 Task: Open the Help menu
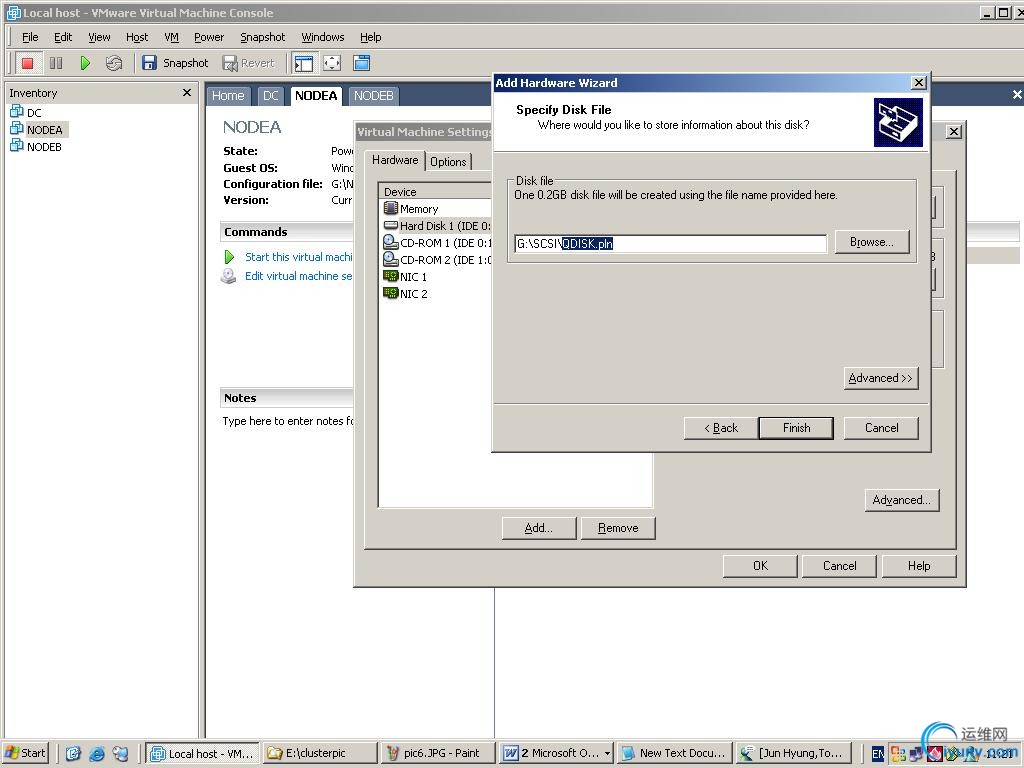(370, 37)
